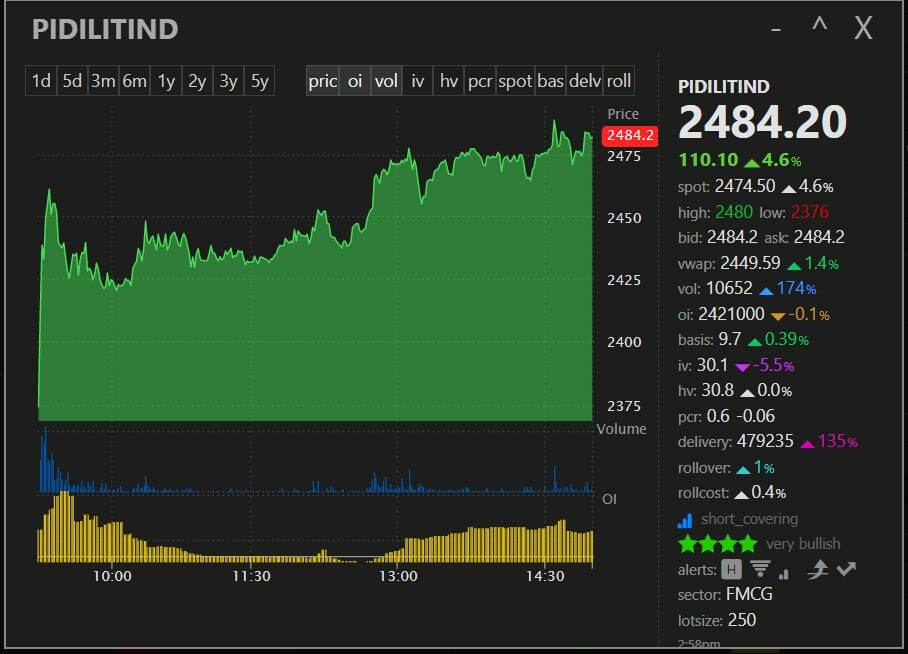The height and width of the screenshot is (654, 908).
Task: Click the vol 10652 value
Action: pos(729,288)
